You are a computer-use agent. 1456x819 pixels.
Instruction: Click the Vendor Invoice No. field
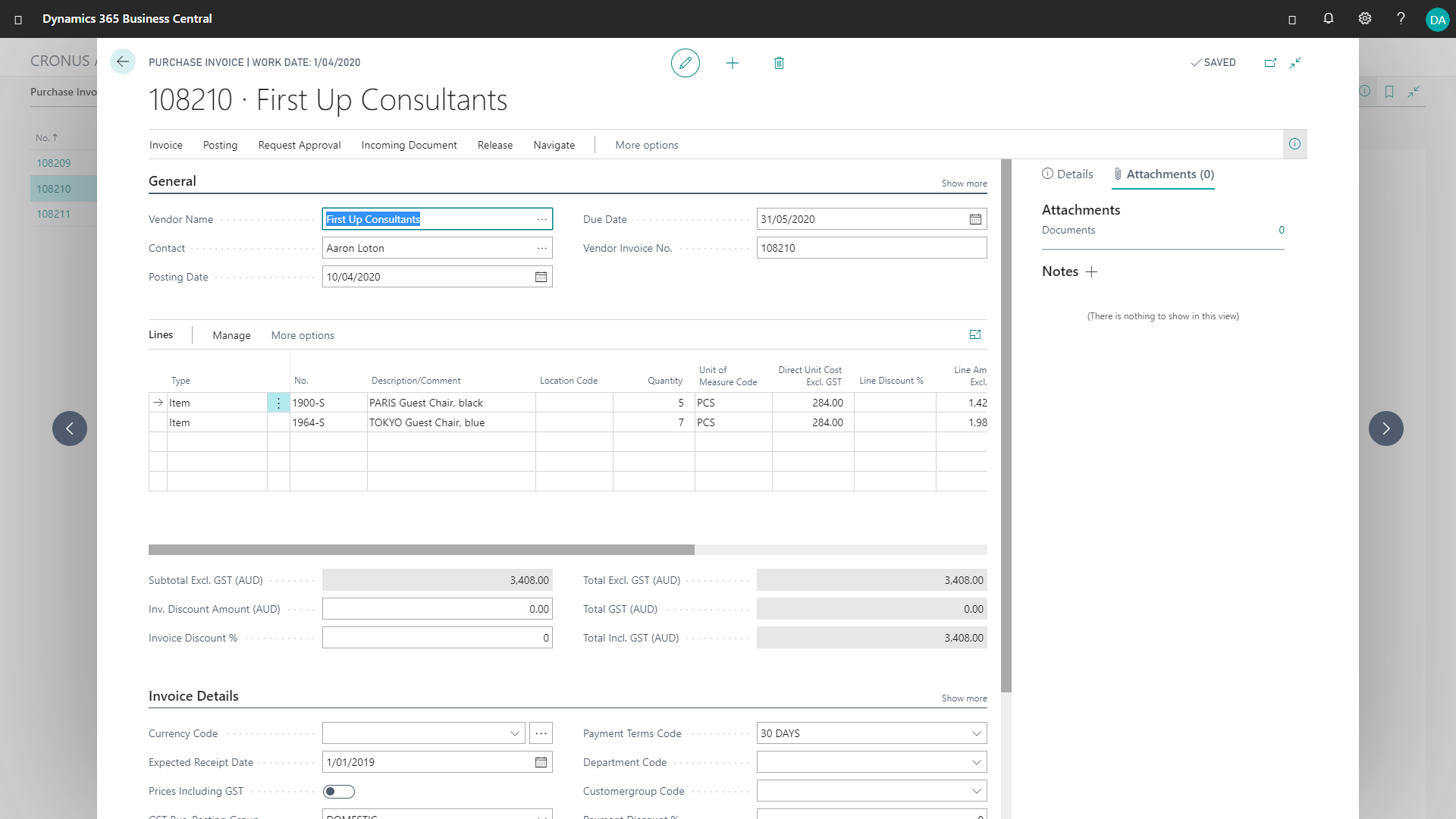(x=871, y=248)
